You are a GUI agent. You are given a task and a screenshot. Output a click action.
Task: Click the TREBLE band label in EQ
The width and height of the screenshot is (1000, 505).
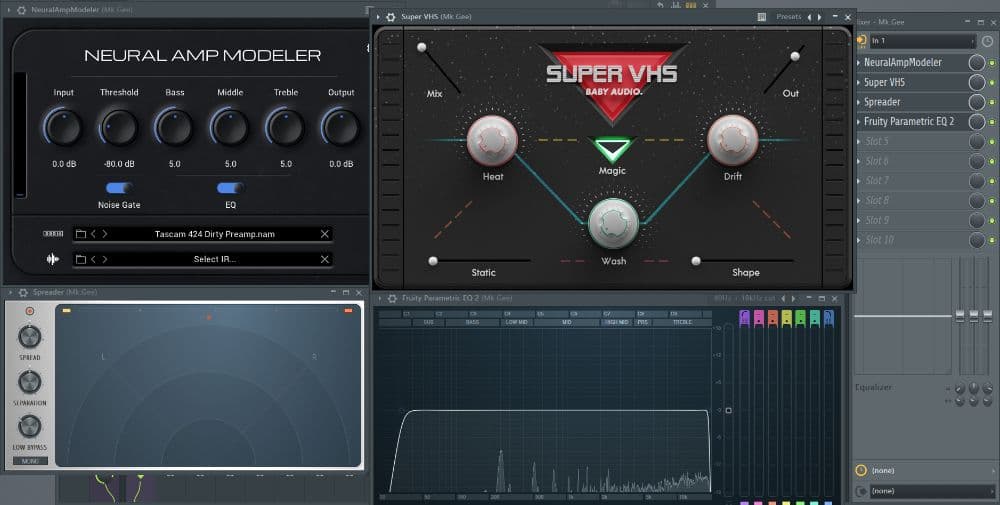pyautogui.click(x=682, y=323)
